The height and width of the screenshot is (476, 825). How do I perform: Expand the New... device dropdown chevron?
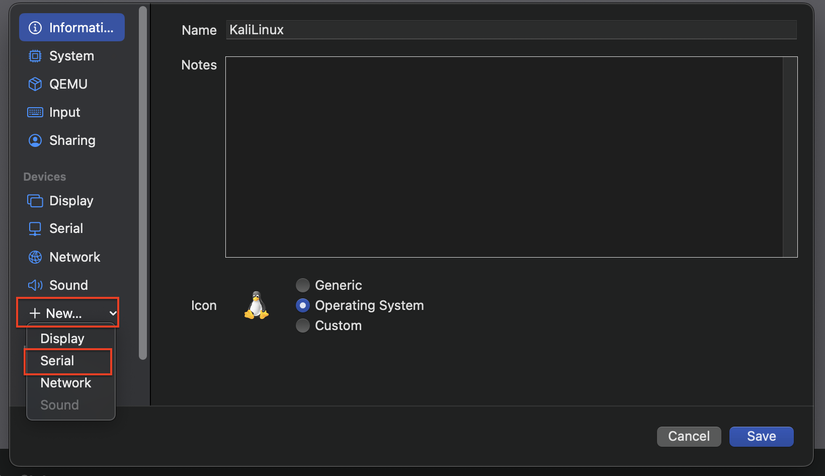[x=113, y=313]
